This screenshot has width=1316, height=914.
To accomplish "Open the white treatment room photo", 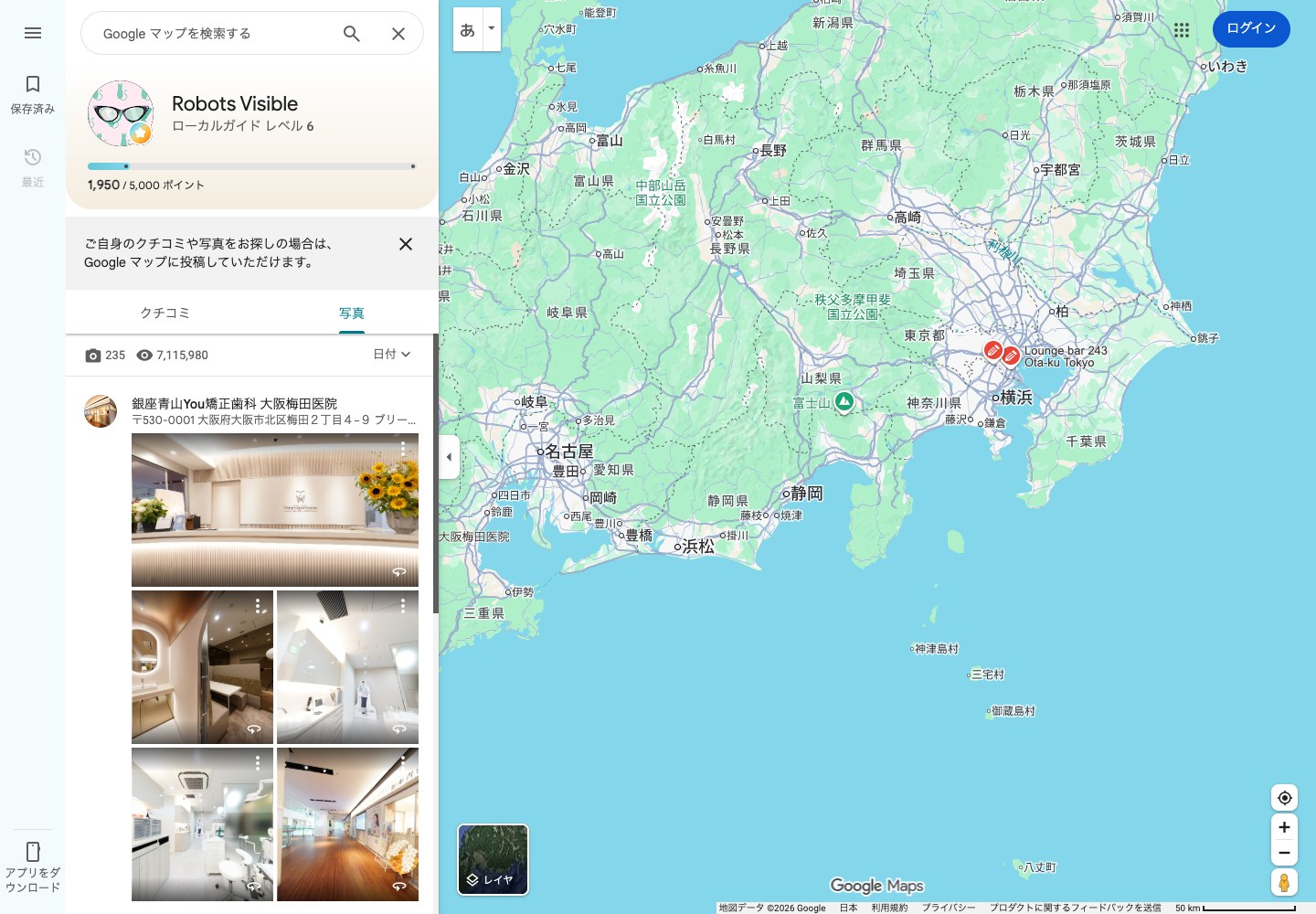I will (x=347, y=667).
